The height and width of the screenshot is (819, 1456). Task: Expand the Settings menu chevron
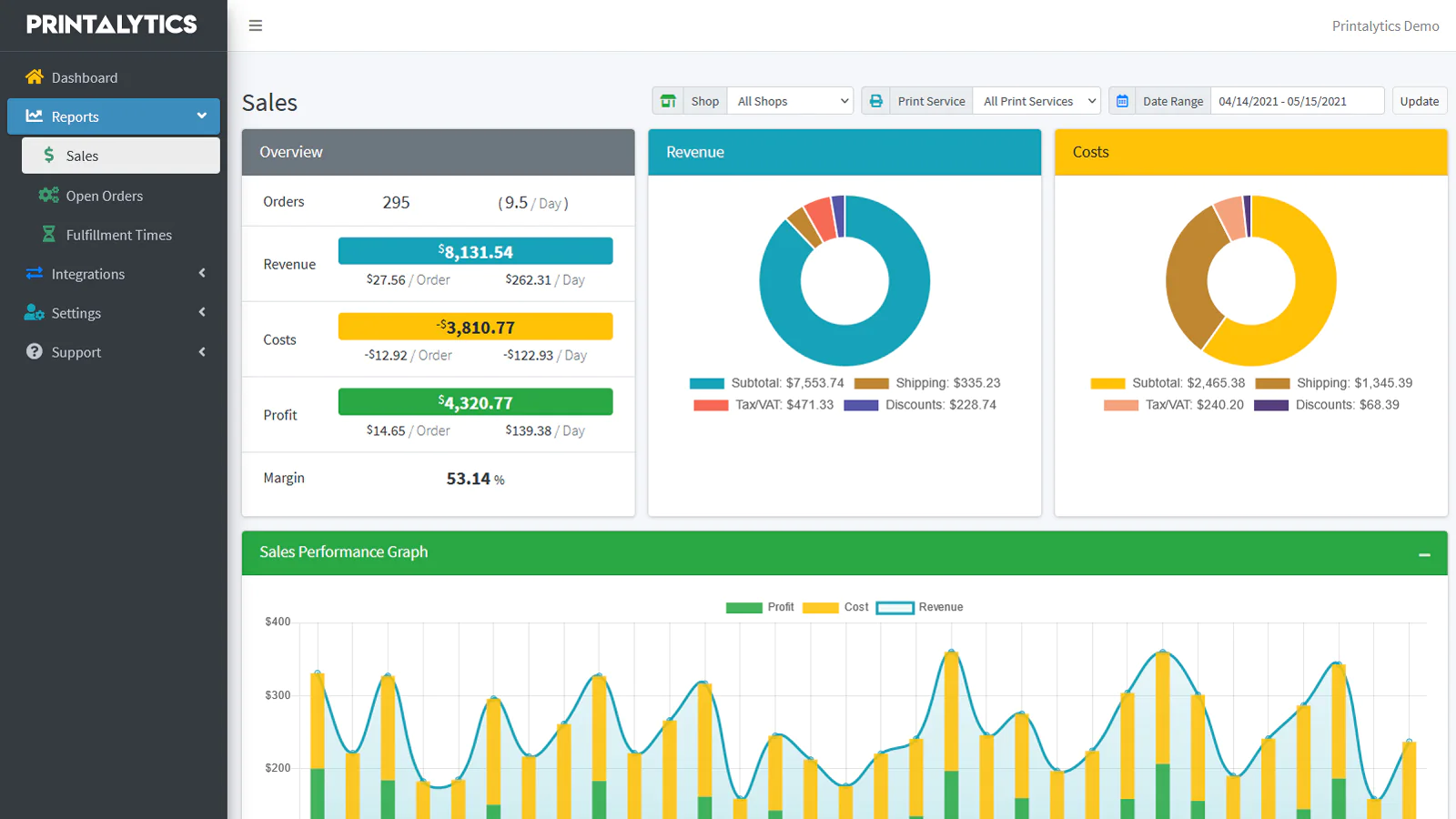[202, 313]
